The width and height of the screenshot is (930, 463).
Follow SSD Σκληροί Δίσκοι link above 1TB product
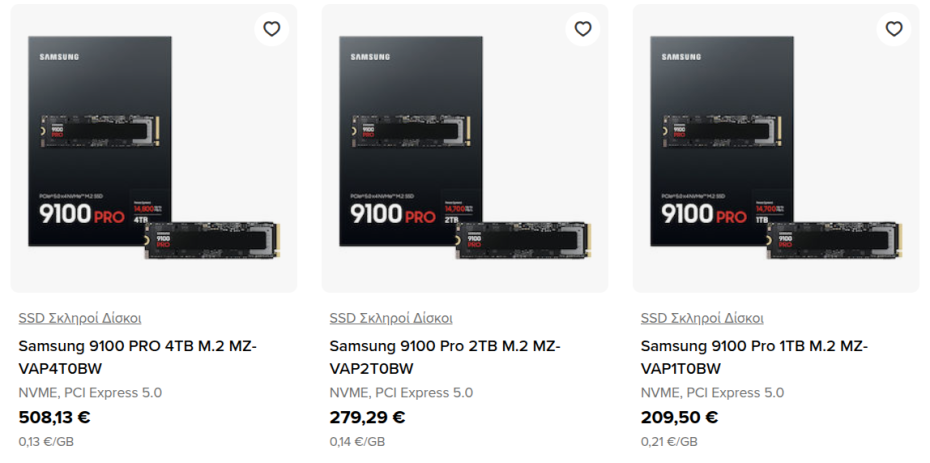tap(702, 318)
